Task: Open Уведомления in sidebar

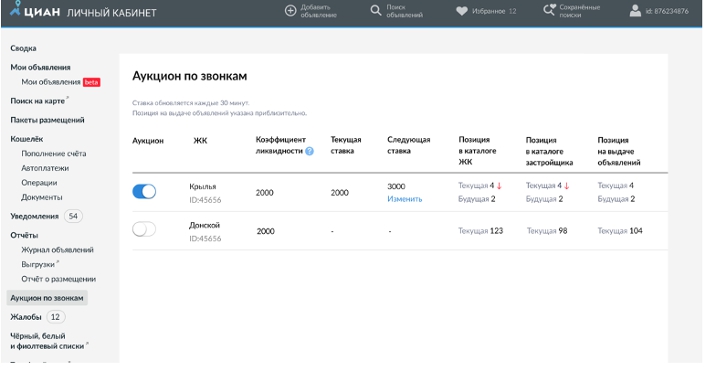Action: (x=35, y=216)
